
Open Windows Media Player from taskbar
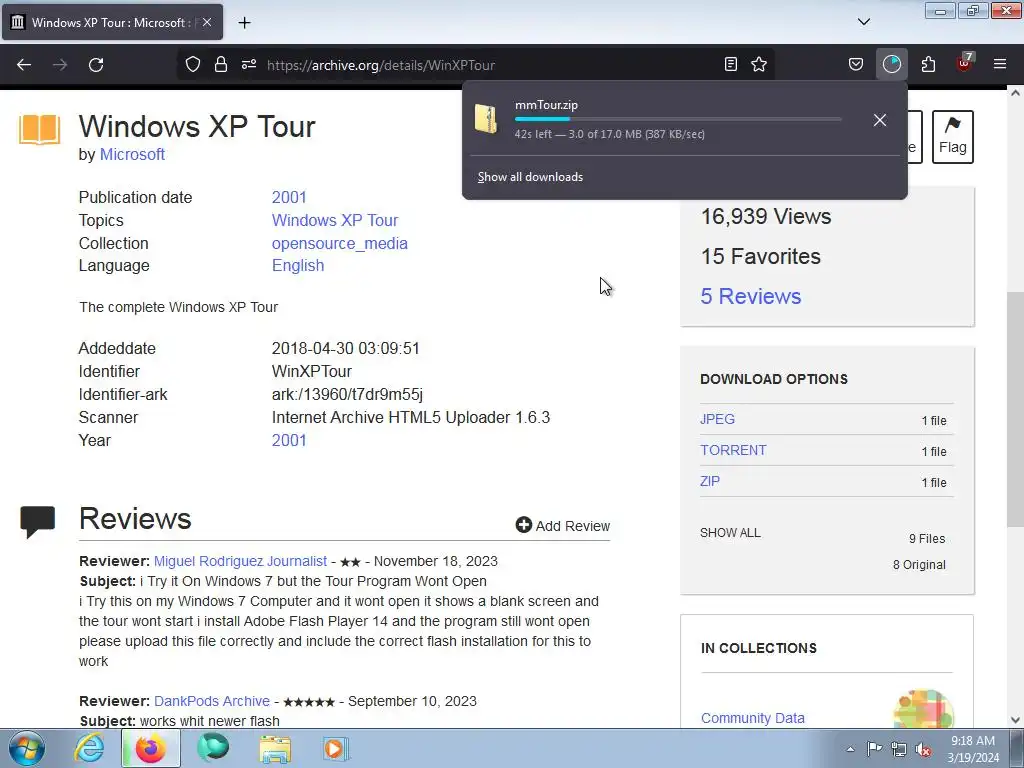(x=336, y=748)
